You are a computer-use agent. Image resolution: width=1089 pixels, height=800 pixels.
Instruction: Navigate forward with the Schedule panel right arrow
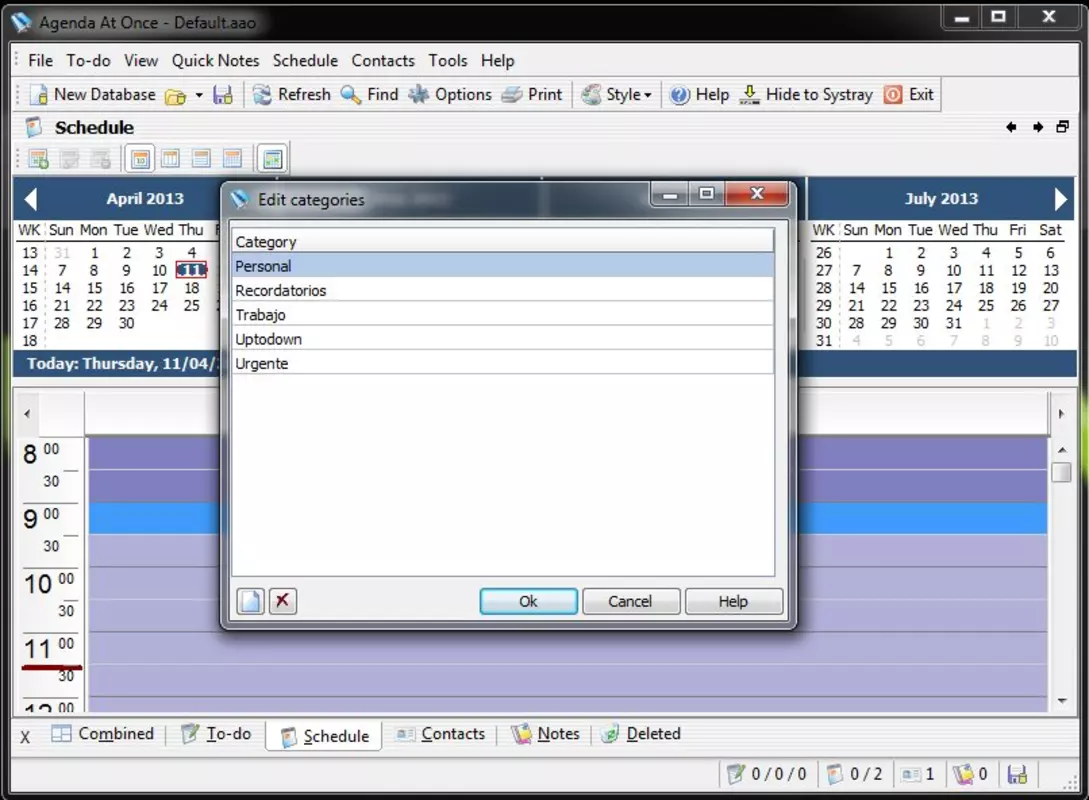point(1038,127)
